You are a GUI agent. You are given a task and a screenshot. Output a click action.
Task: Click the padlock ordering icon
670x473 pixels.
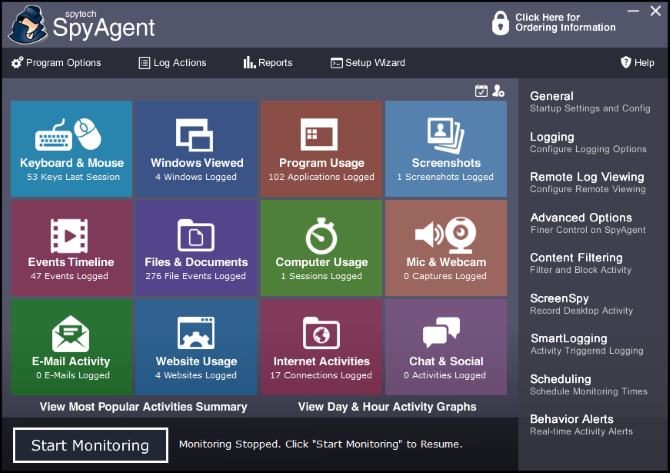500,23
